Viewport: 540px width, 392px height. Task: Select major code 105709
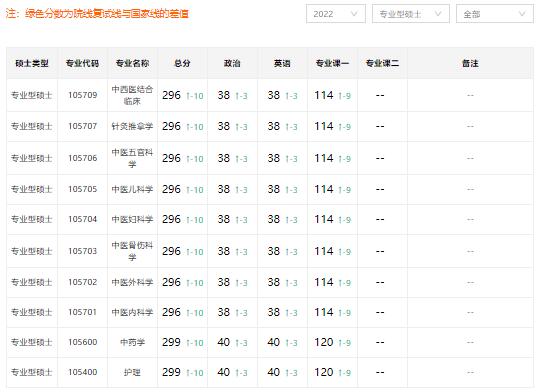tap(83, 95)
